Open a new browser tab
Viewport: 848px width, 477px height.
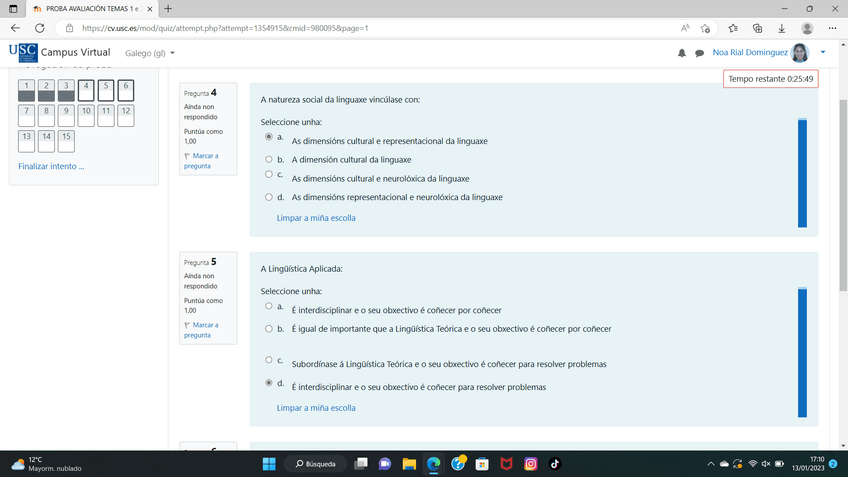(168, 9)
